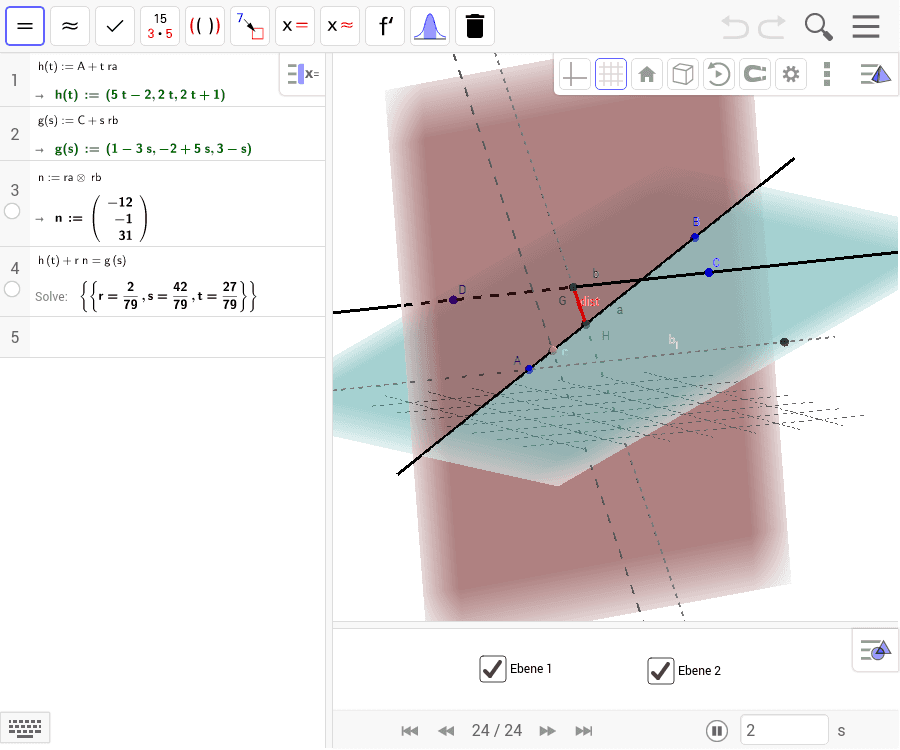Select point D in 3D view
The height and width of the screenshot is (750, 900).
coord(453,300)
